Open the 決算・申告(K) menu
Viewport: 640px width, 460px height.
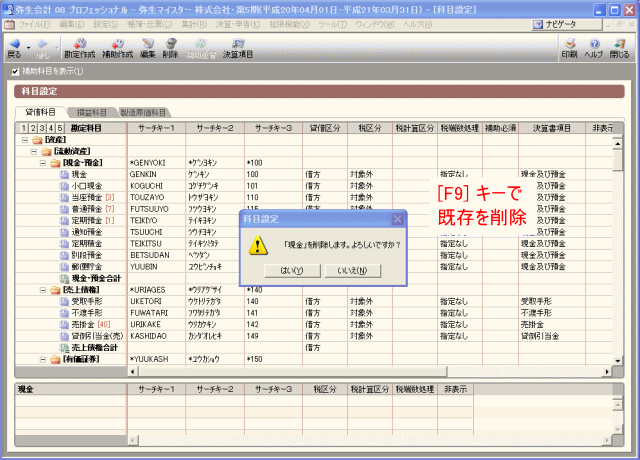238,24
